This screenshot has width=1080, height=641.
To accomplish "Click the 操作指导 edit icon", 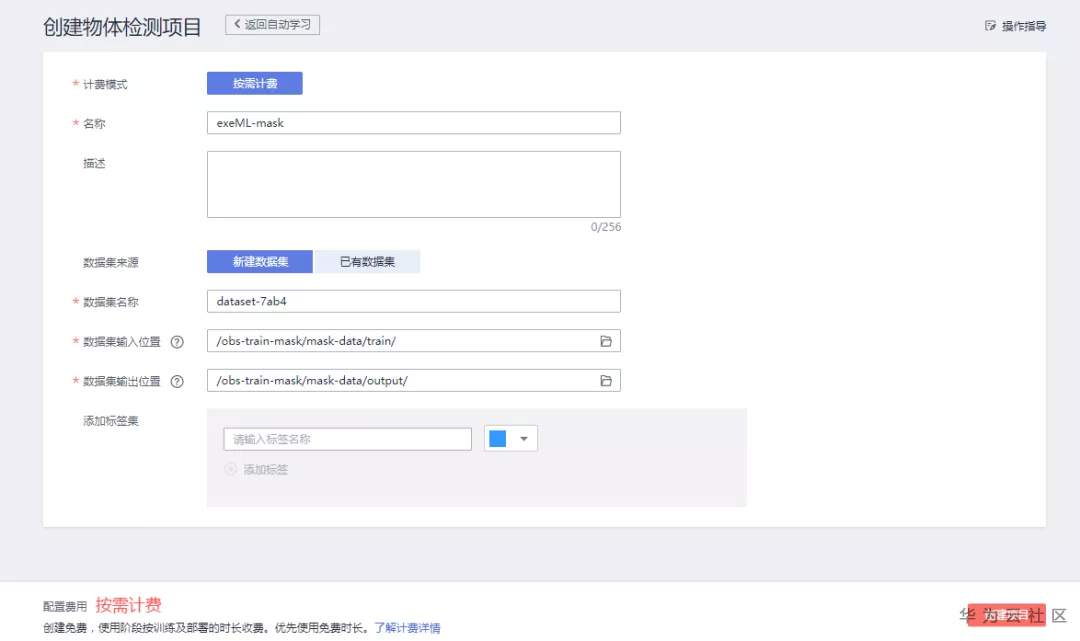I will 990,26.
